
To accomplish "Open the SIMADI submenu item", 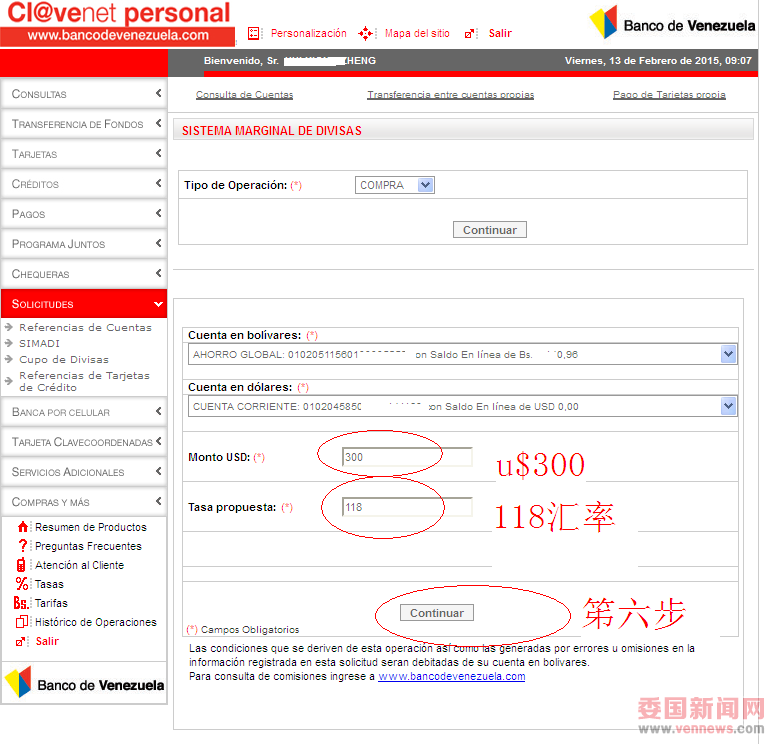I will click(39, 343).
